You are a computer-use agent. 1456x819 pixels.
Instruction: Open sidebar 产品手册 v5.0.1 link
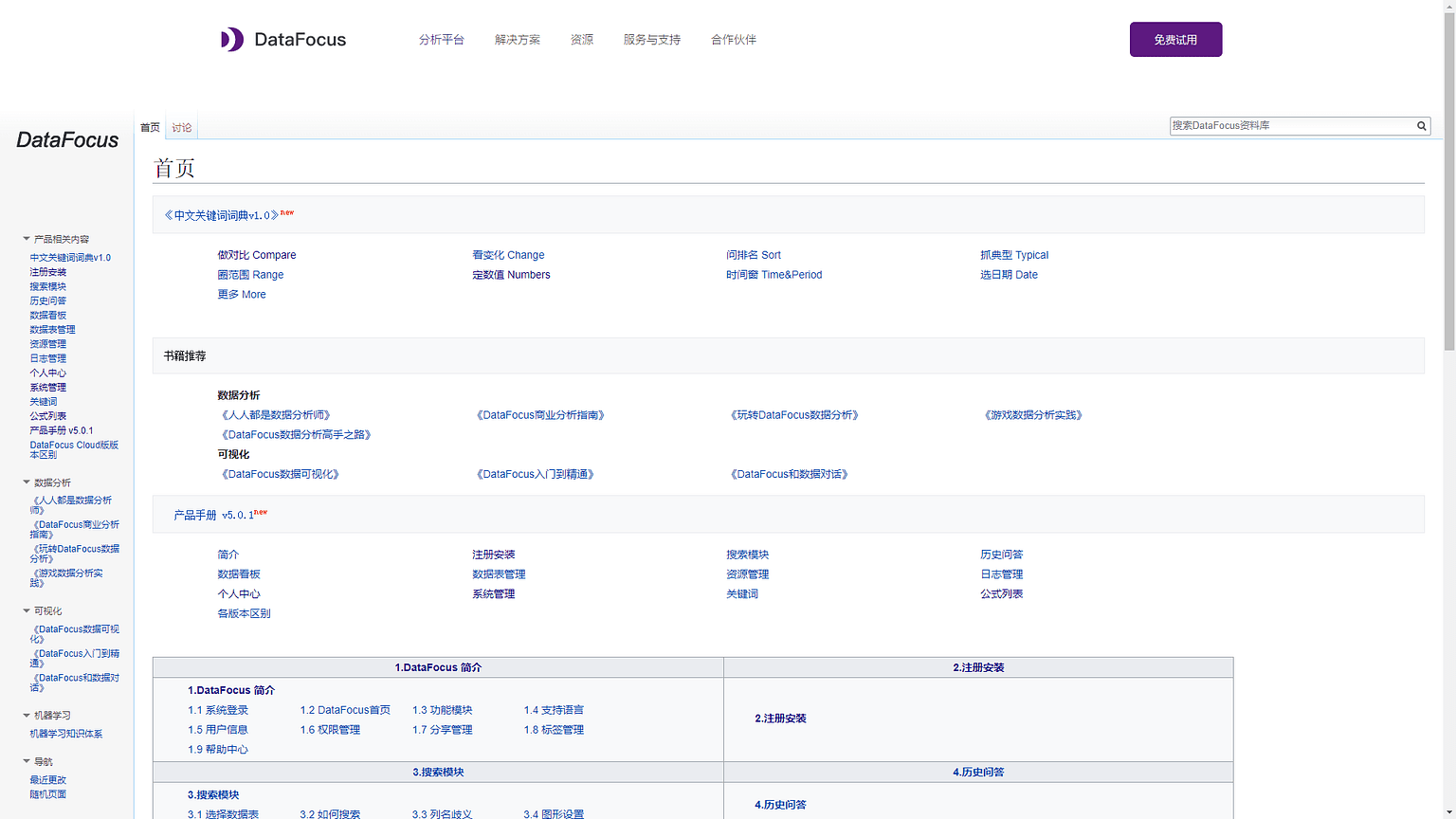tap(62, 430)
